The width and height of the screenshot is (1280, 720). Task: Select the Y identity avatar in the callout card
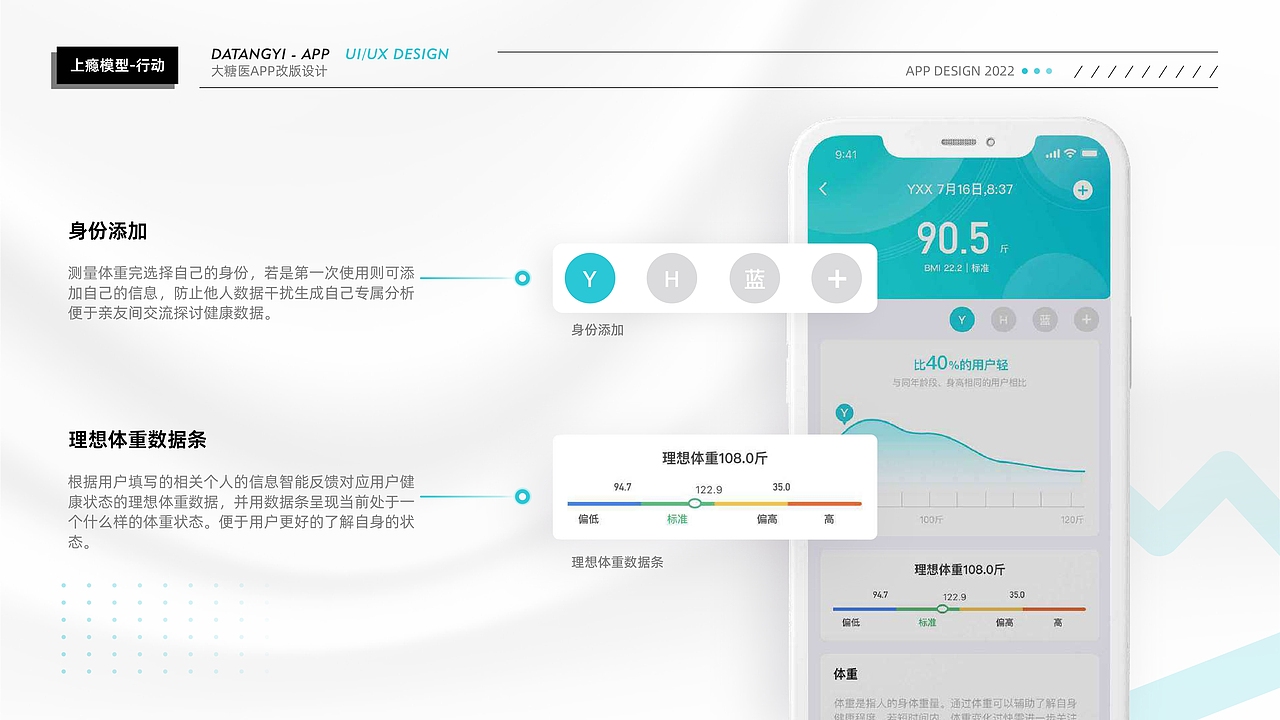pyautogui.click(x=590, y=278)
